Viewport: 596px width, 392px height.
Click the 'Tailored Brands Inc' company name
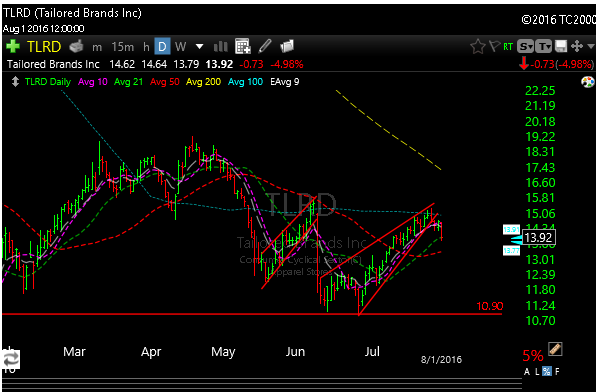point(53,64)
